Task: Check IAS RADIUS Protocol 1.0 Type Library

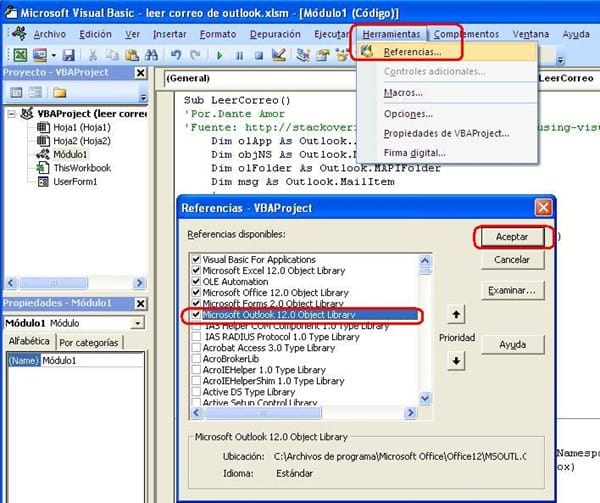Action: pyautogui.click(x=196, y=337)
